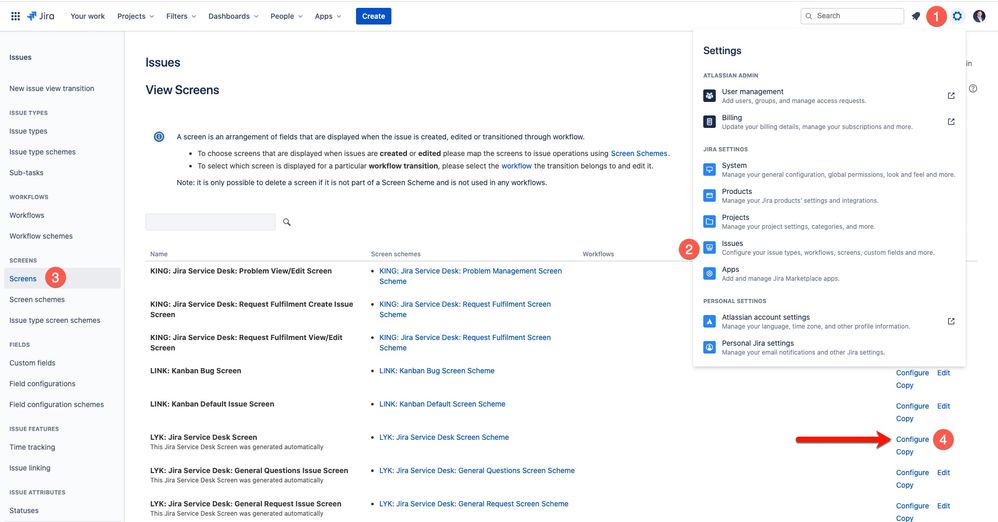Click the User management icon
This screenshot has width=998, height=522.
[x=709, y=95]
